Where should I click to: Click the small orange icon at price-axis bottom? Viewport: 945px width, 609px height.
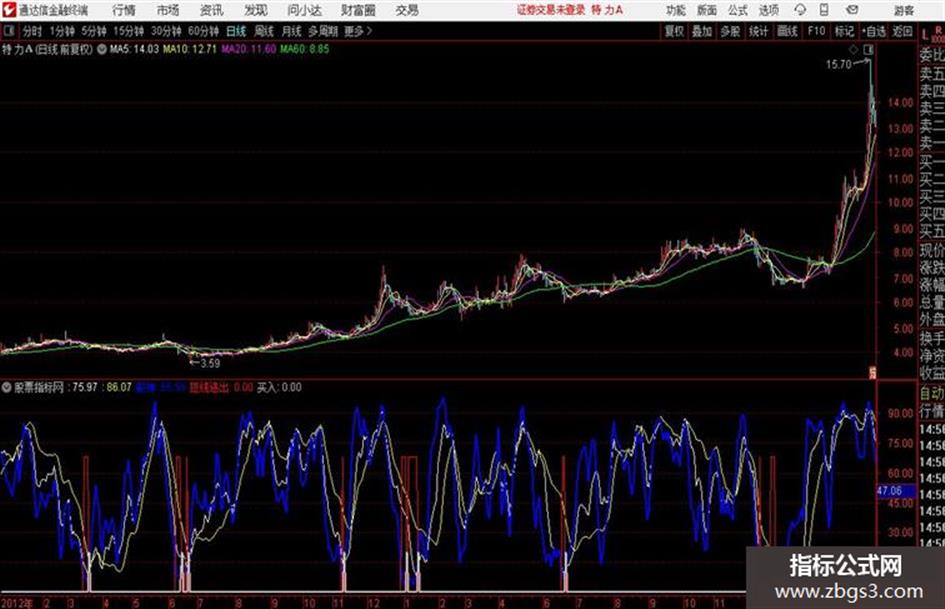click(871, 372)
